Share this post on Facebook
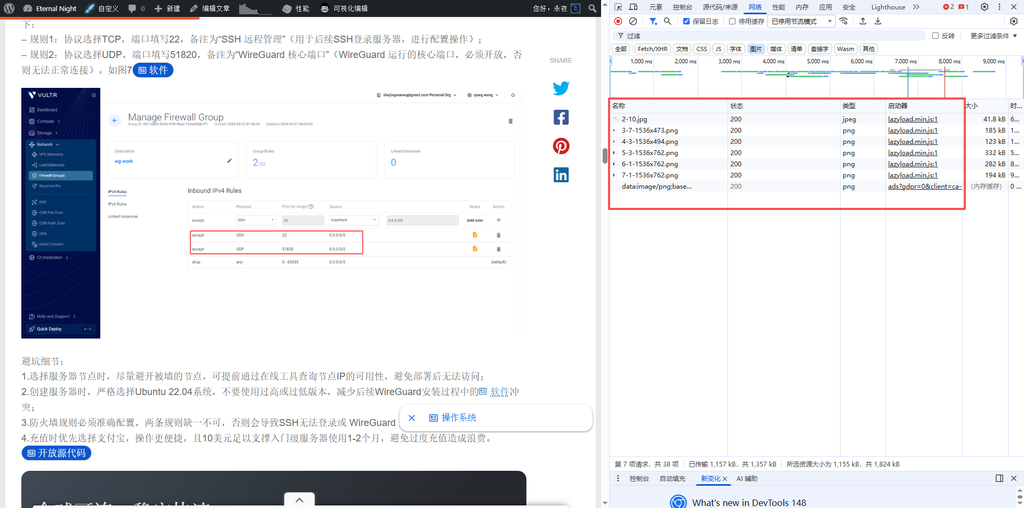Viewport: 1024px width, 508px height. (x=561, y=117)
